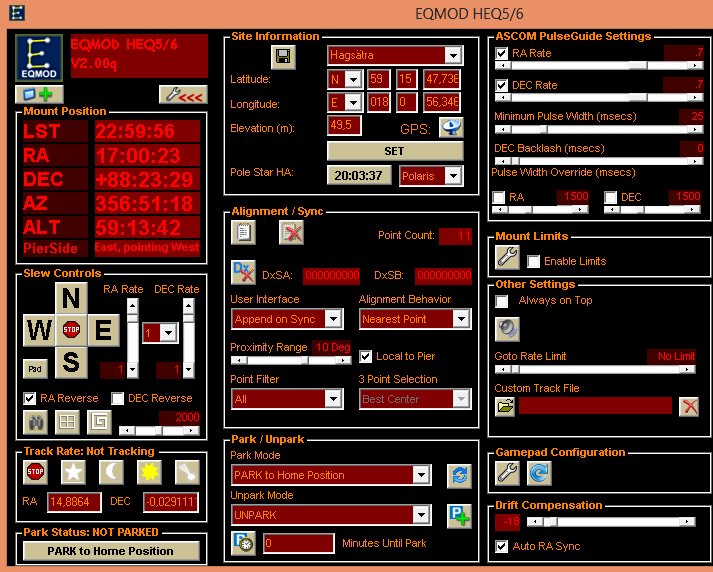Save site information with floppy disk icon
This screenshot has width=713, height=572.
[x=283, y=57]
